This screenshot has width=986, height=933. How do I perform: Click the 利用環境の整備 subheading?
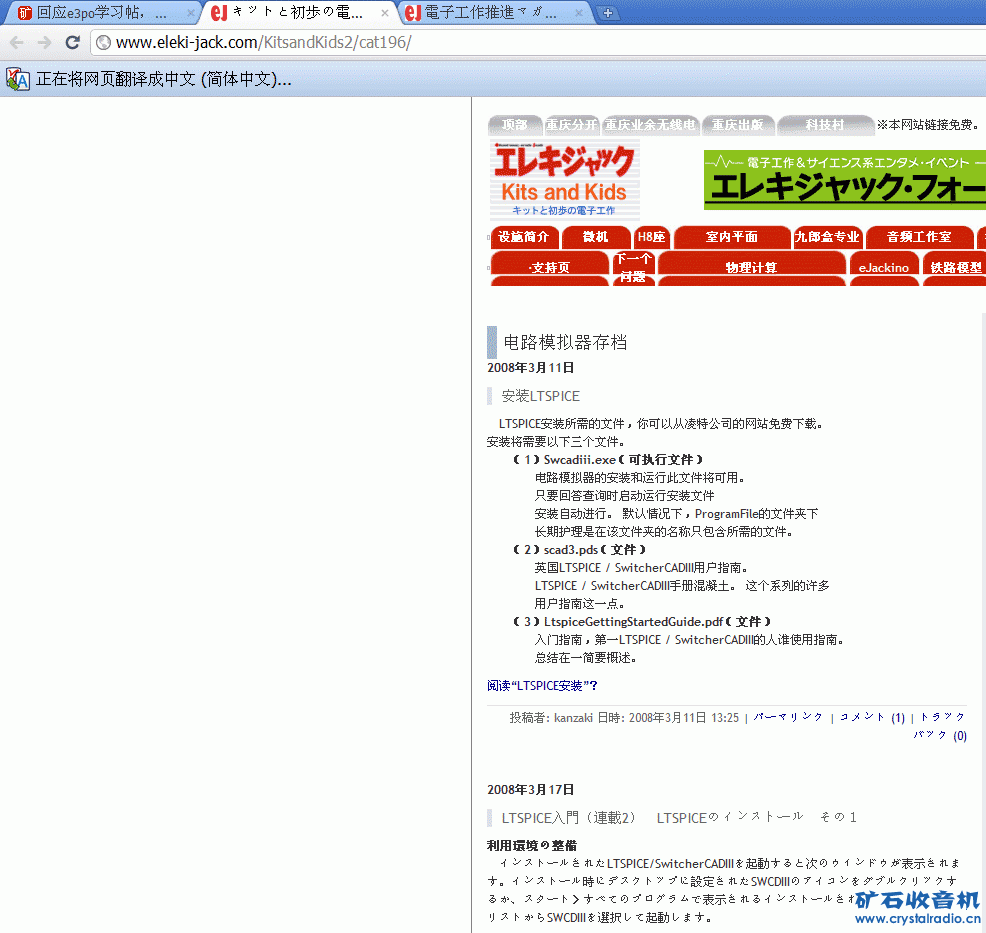click(532, 846)
